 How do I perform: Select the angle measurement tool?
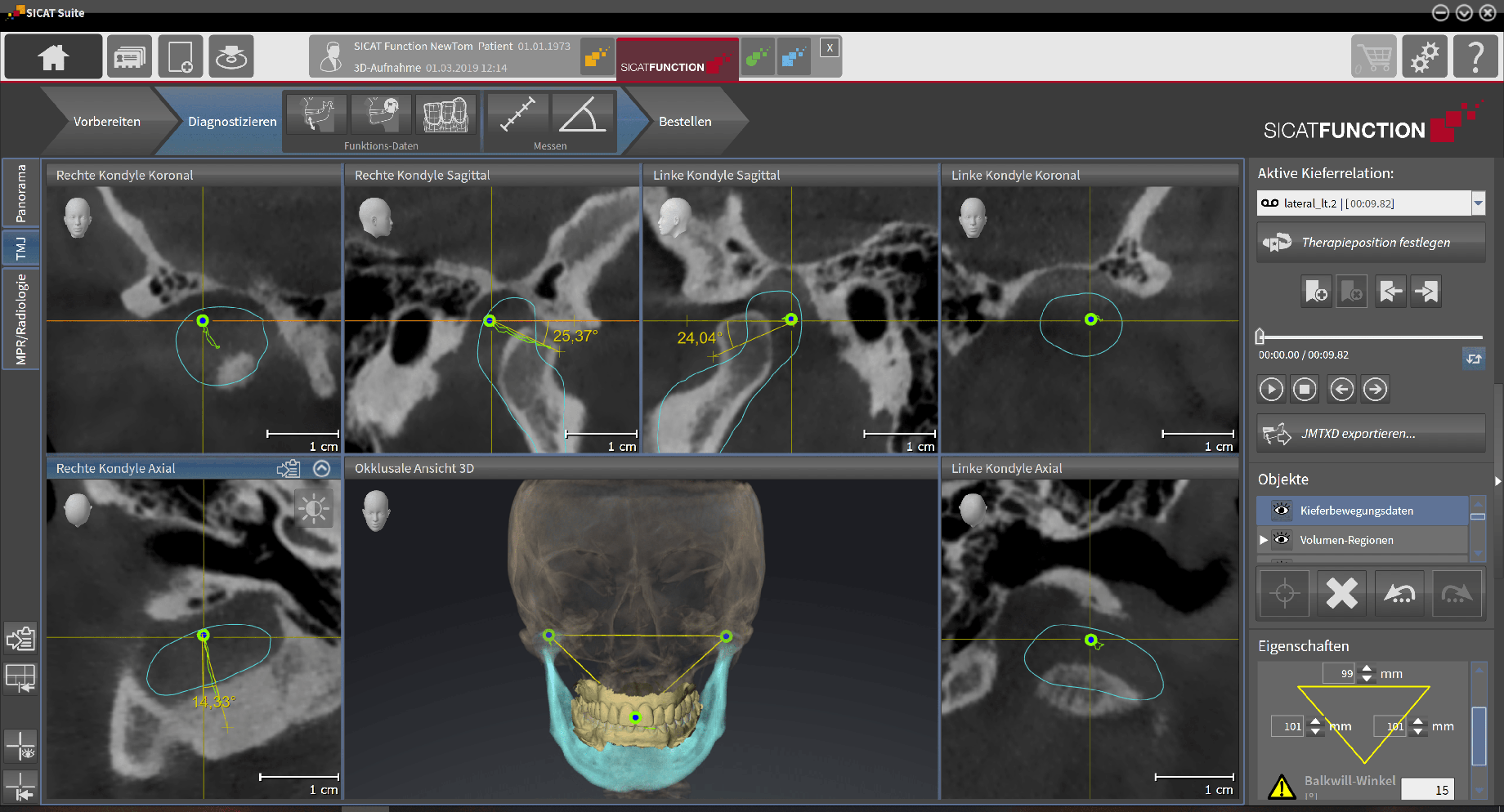[x=583, y=115]
